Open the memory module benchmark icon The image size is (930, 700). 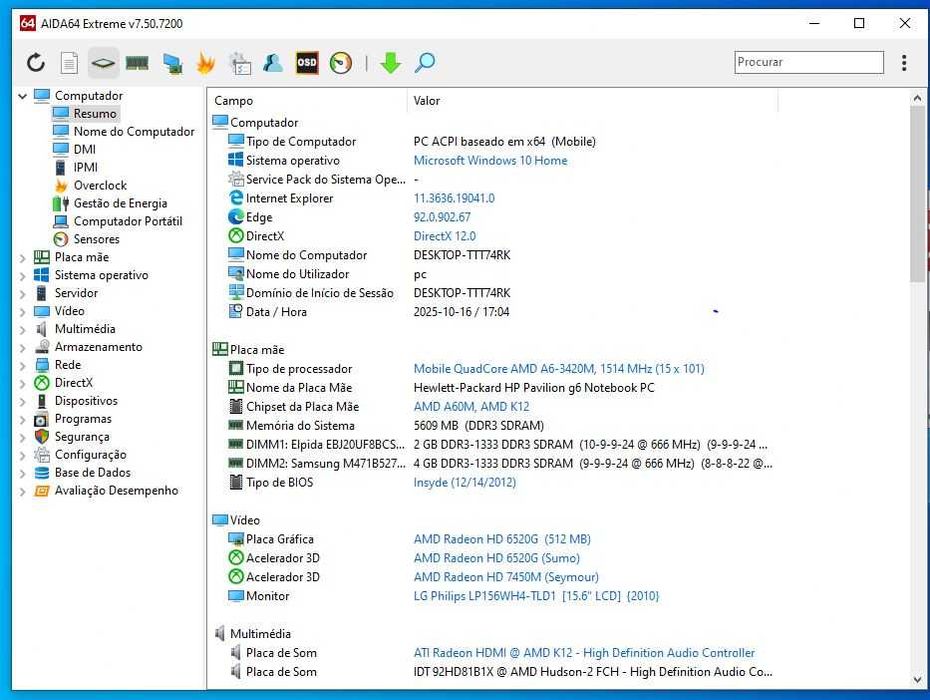click(137, 62)
